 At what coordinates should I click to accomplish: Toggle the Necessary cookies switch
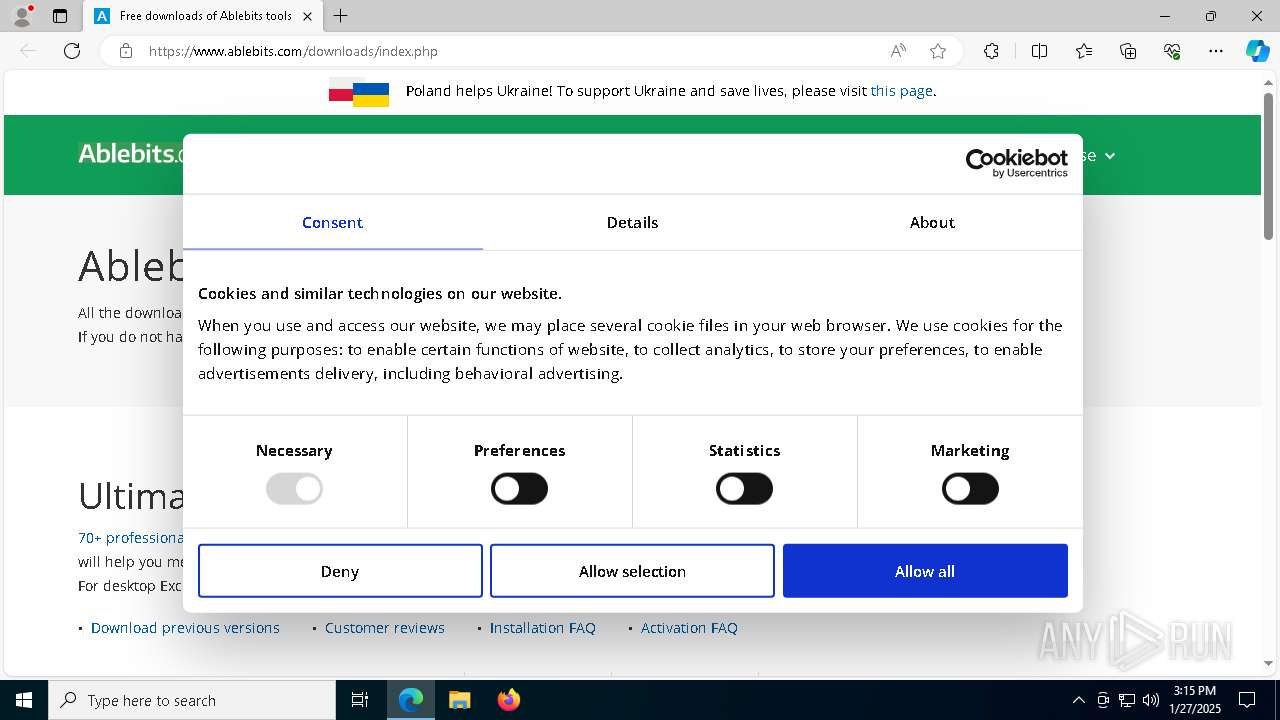pyautogui.click(x=294, y=489)
